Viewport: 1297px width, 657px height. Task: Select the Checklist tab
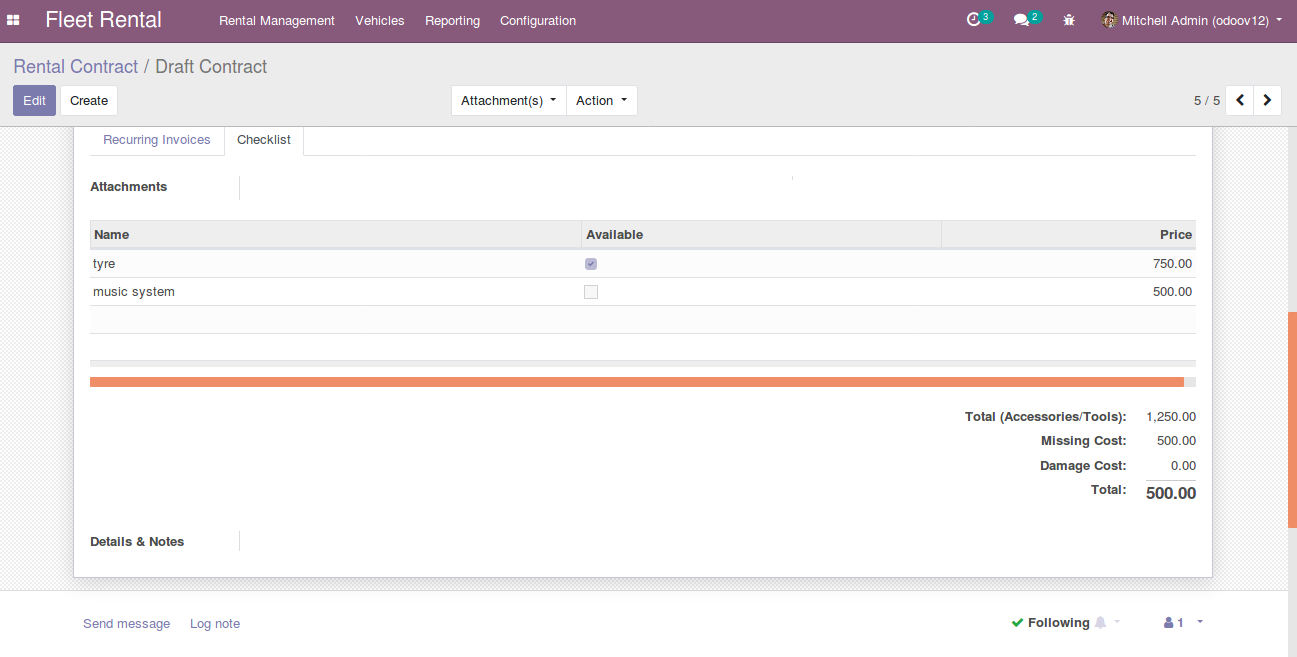[264, 140]
